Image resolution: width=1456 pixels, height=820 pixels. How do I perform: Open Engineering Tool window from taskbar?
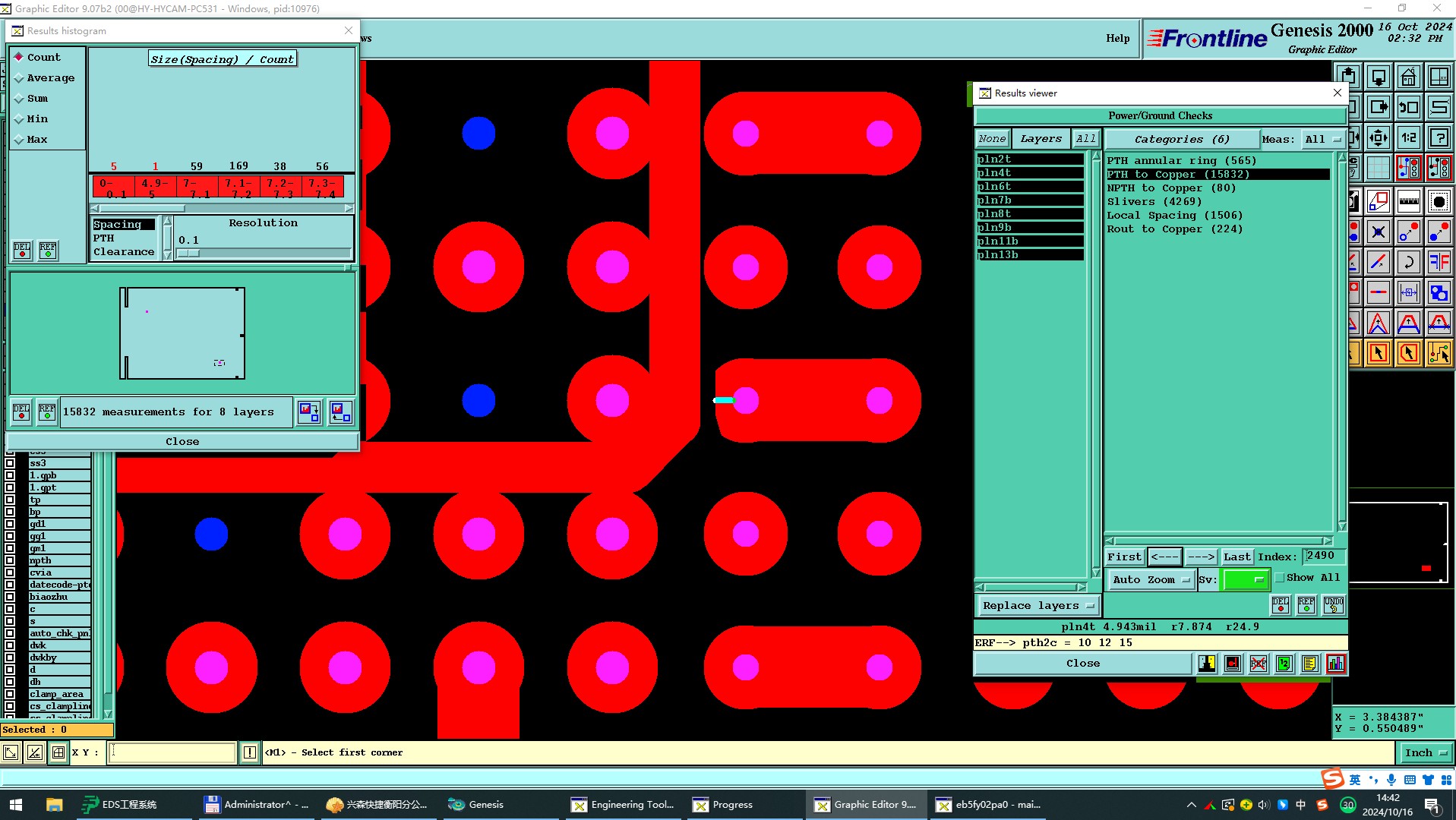tap(623, 804)
